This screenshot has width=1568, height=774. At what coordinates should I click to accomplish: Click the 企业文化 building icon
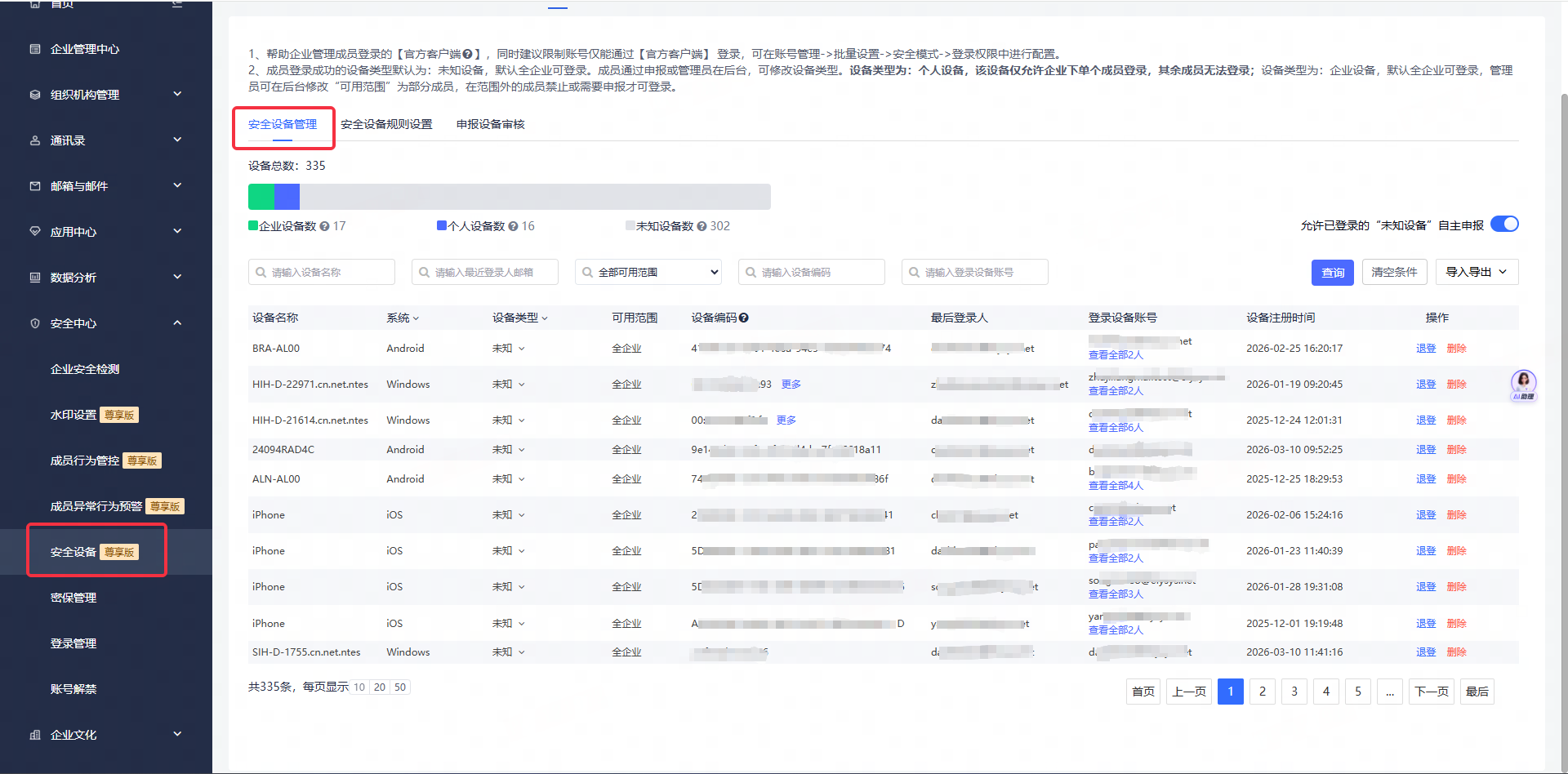click(35, 735)
